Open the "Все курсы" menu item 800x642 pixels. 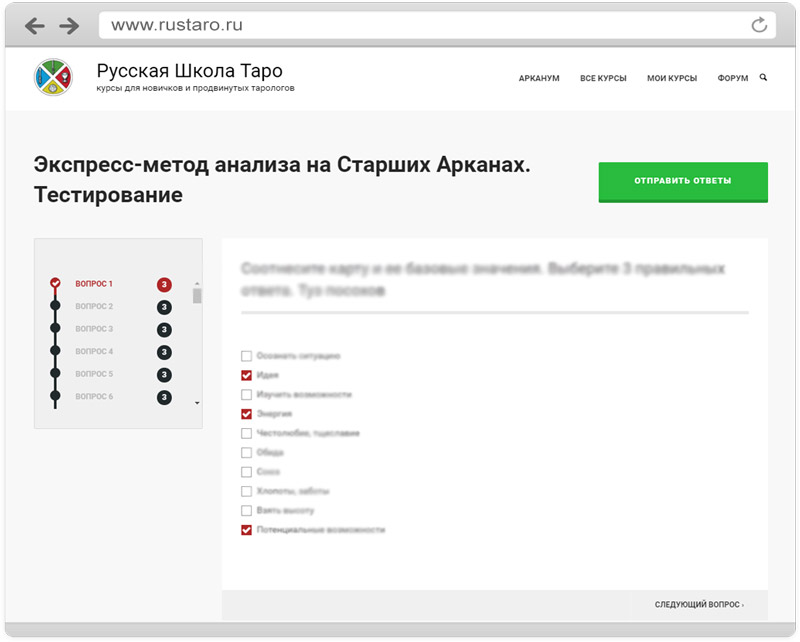pos(603,78)
